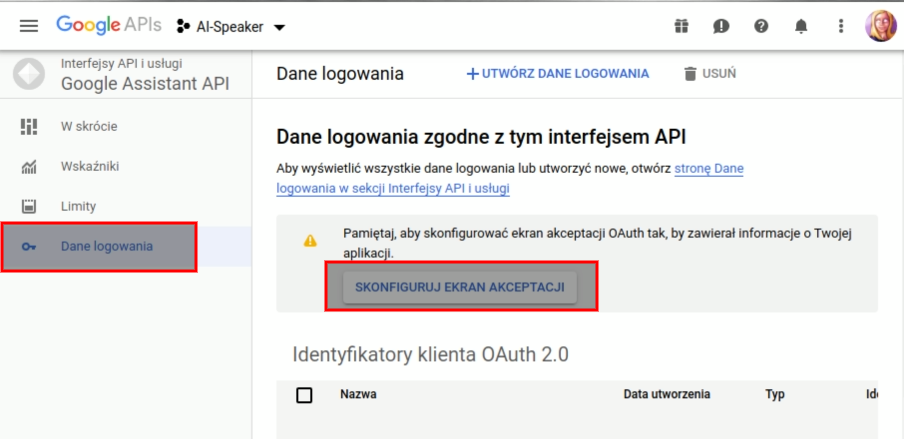
Task: Open the gift free trial icon
Action: [681, 26]
